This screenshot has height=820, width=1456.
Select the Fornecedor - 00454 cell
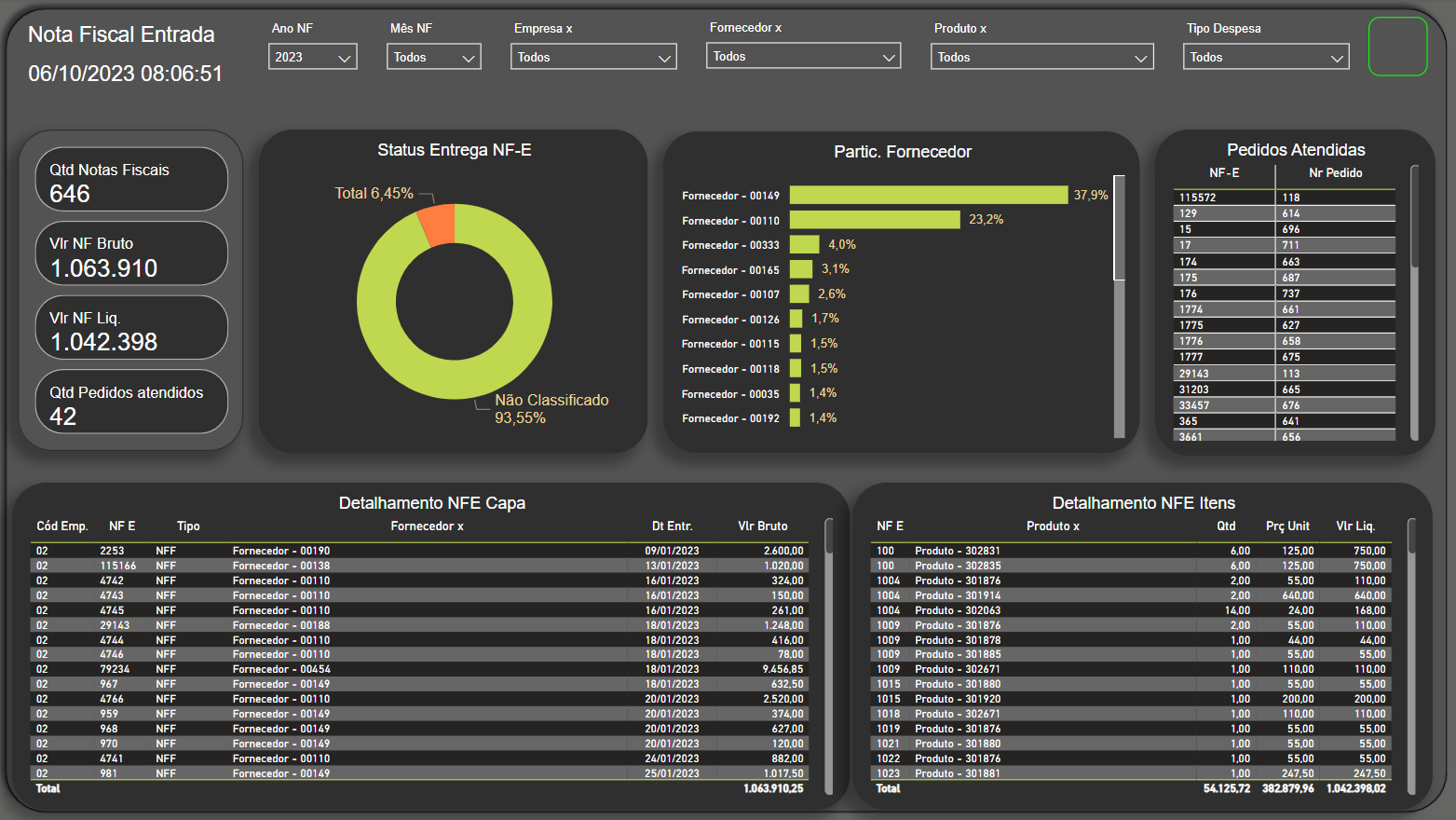pyautogui.click(x=281, y=669)
